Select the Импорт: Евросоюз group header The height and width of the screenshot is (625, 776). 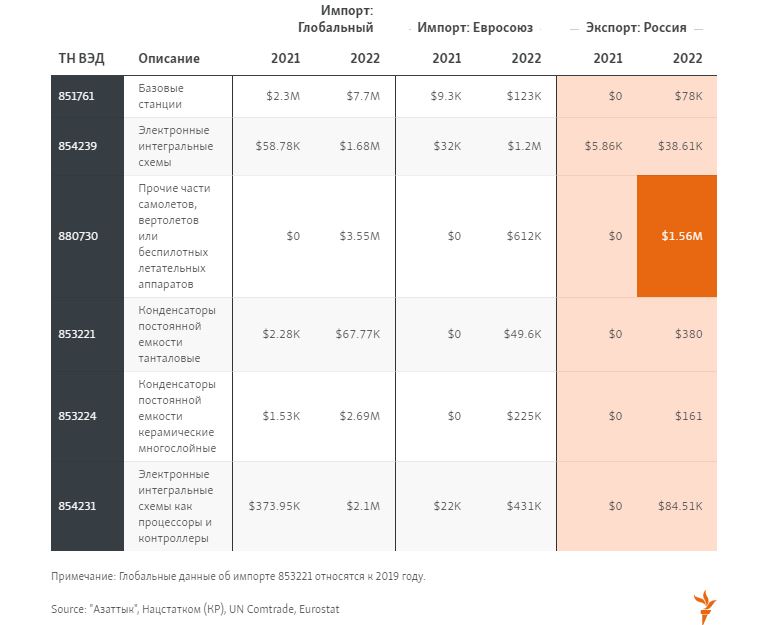click(475, 28)
